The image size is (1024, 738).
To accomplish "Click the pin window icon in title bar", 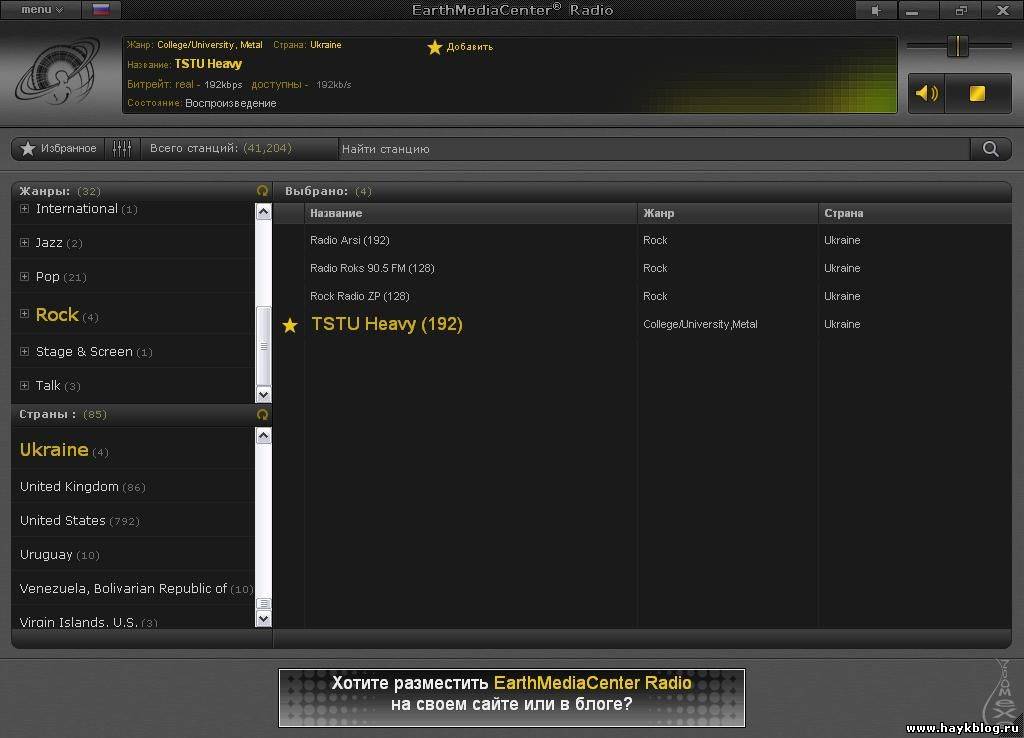I will click(876, 10).
